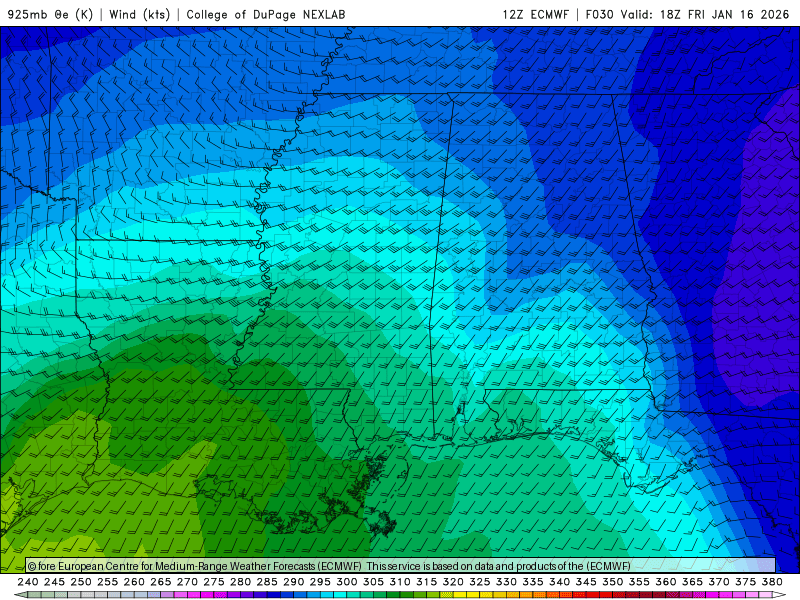Click the "F030" forecast hour text

pos(599,14)
